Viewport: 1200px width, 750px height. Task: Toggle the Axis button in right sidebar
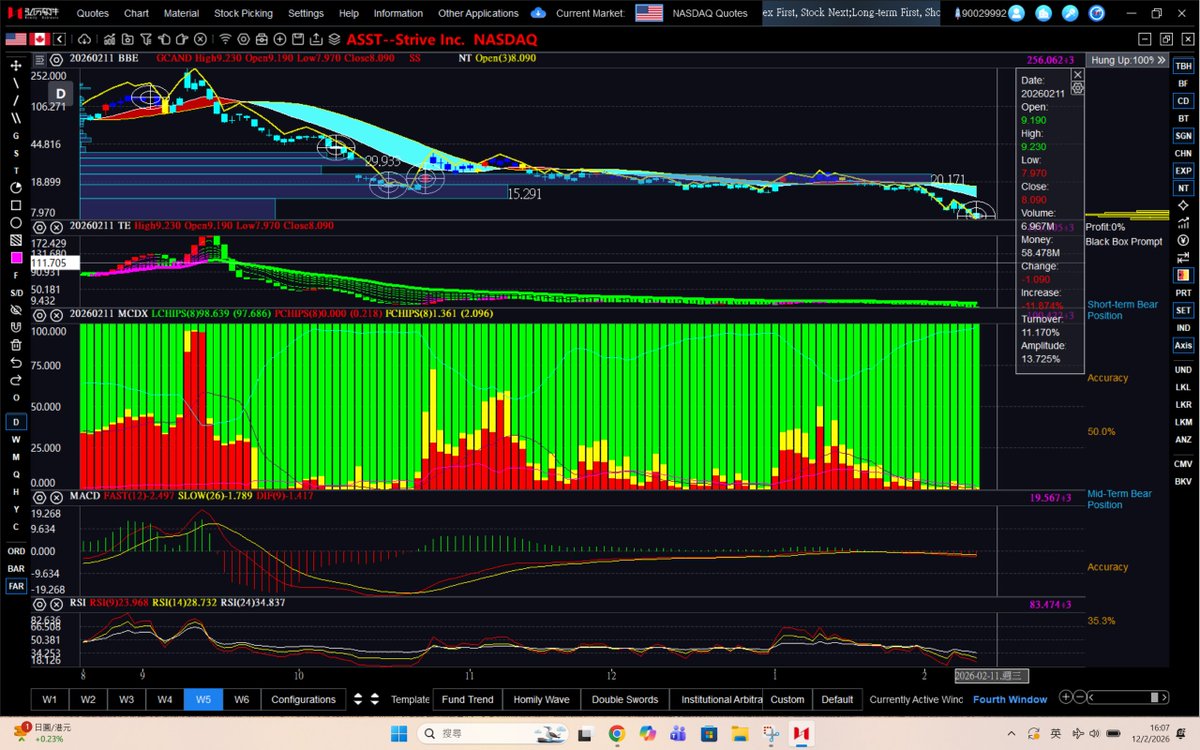pos(1183,345)
